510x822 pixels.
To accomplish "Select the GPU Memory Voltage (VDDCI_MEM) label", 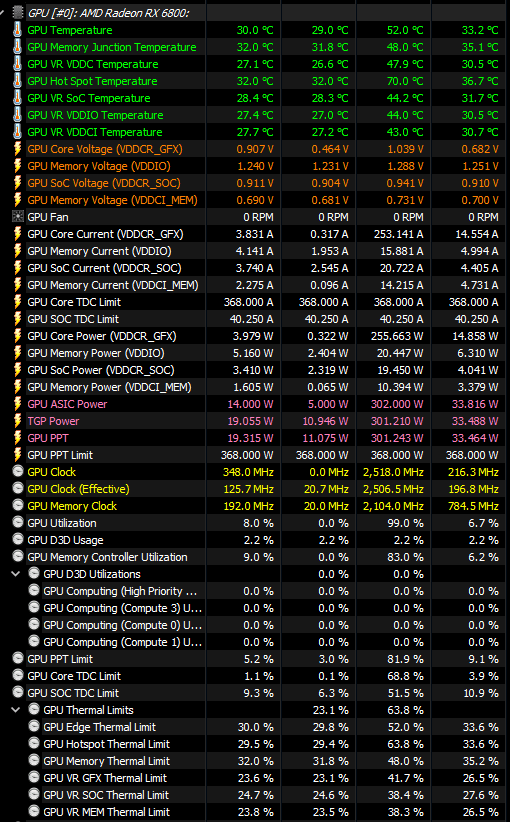I will pyautogui.click(x=113, y=200).
